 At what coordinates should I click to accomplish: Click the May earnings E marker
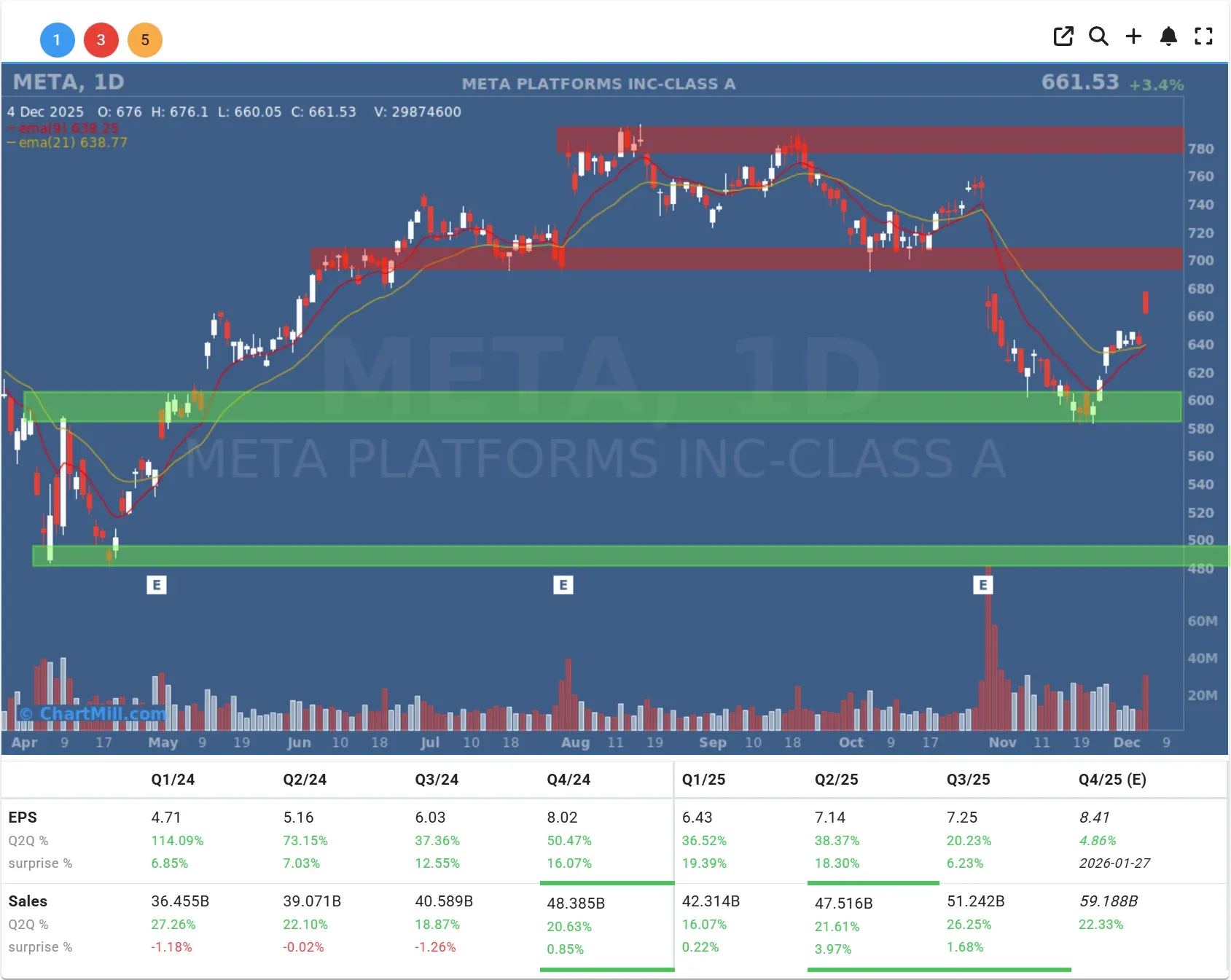click(156, 584)
